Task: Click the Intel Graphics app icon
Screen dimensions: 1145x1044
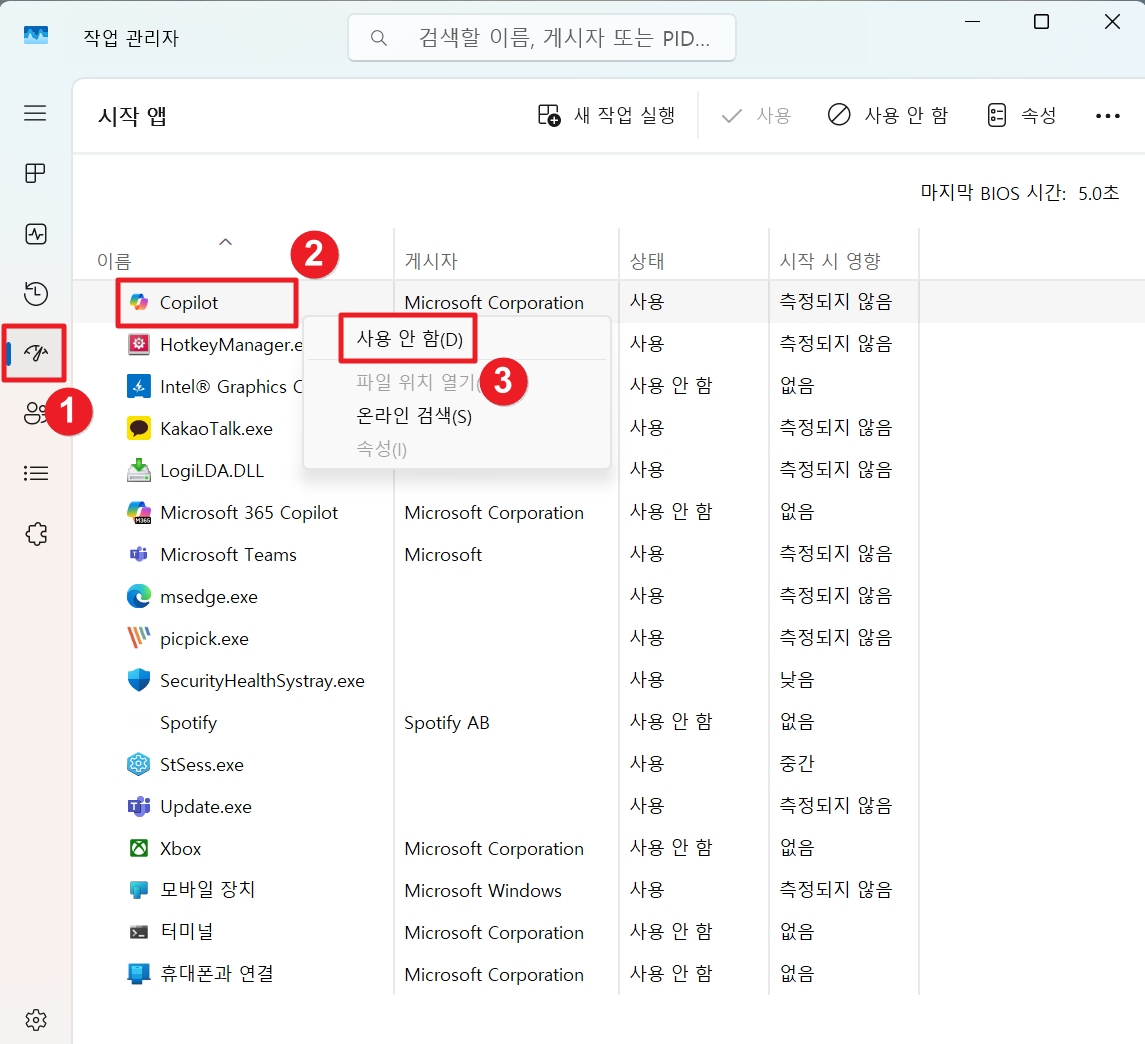Action: [x=139, y=386]
